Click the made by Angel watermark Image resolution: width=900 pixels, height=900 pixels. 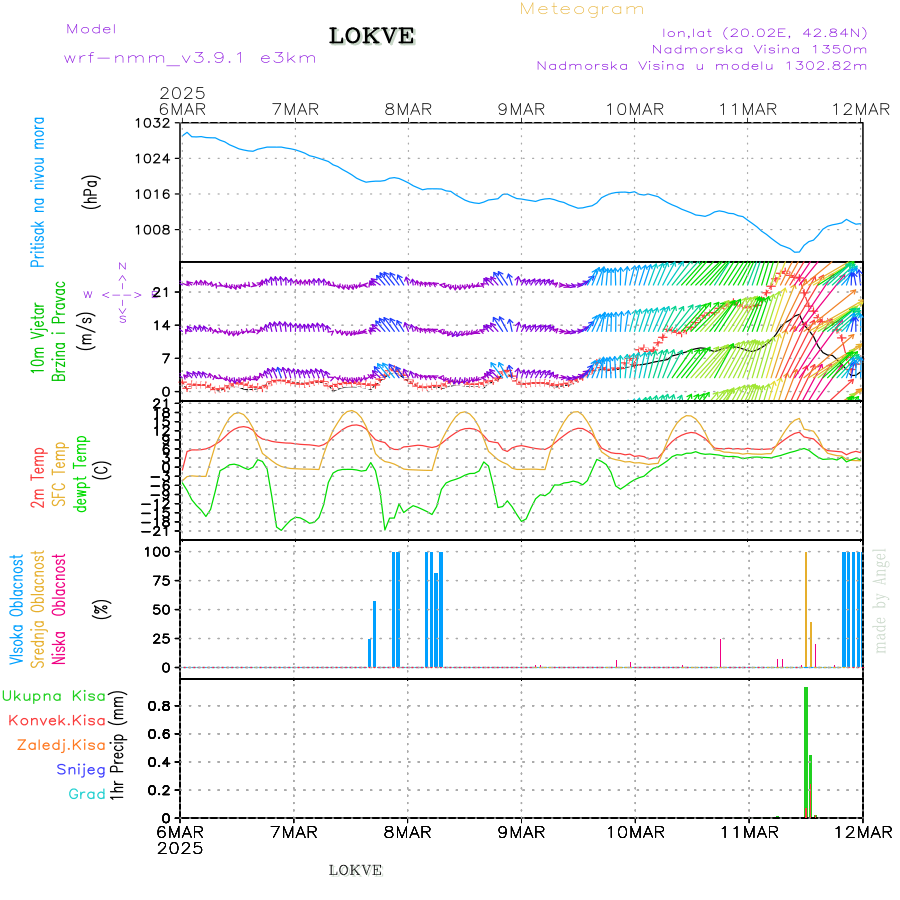[x=881, y=600]
